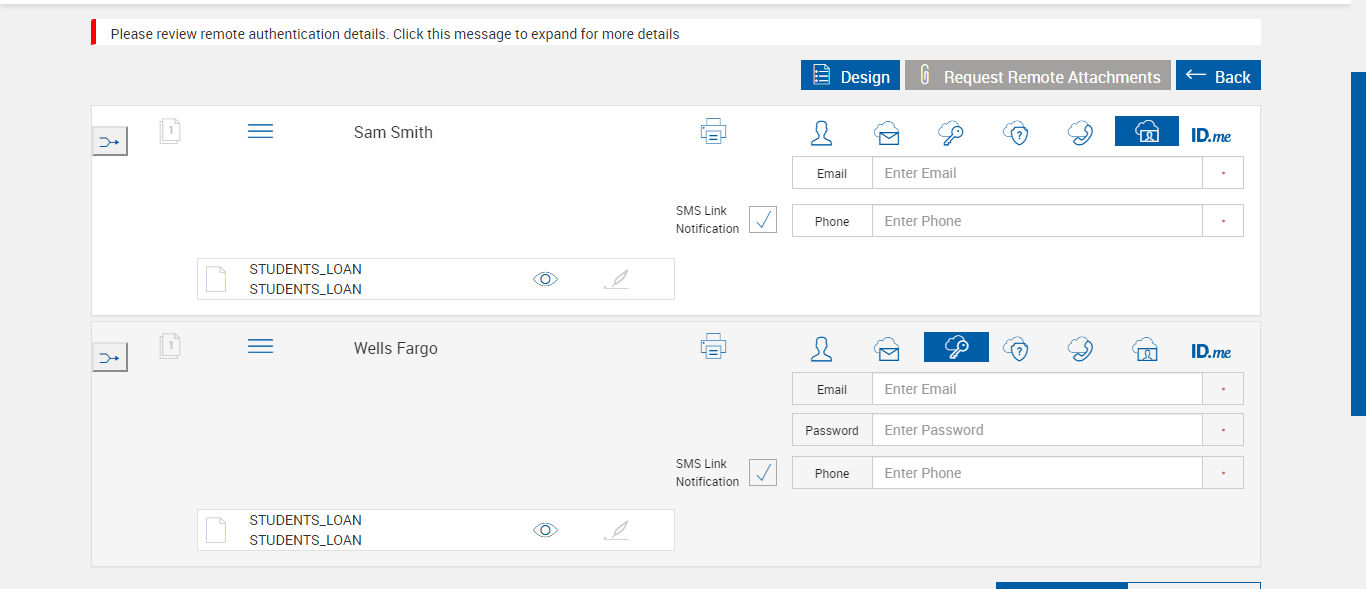The height and width of the screenshot is (589, 1366).
Task: Click Request Remote Attachments button
Action: click(1038, 76)
